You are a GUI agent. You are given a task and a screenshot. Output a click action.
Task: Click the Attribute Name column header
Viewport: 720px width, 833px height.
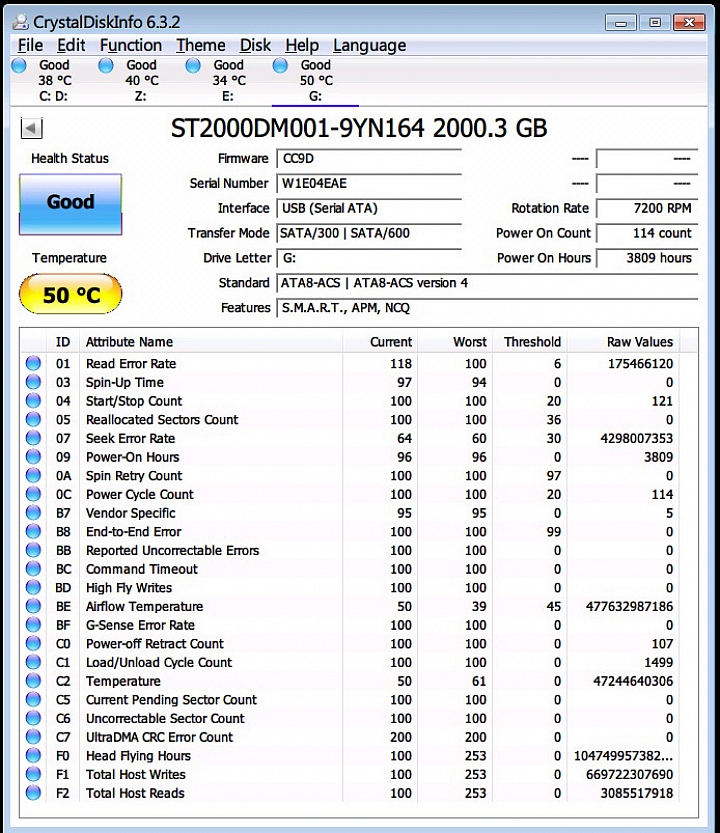(x=211, y=342)
